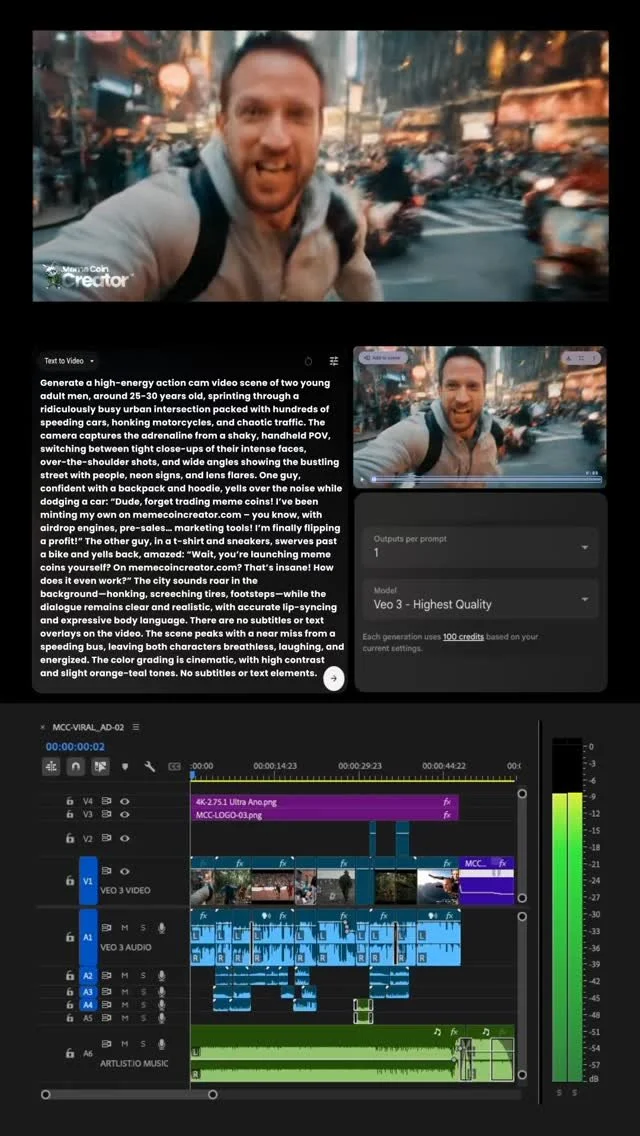Click the prompt text area
This screenshot has height=1136, width=640.
click(x=190, y=527)
